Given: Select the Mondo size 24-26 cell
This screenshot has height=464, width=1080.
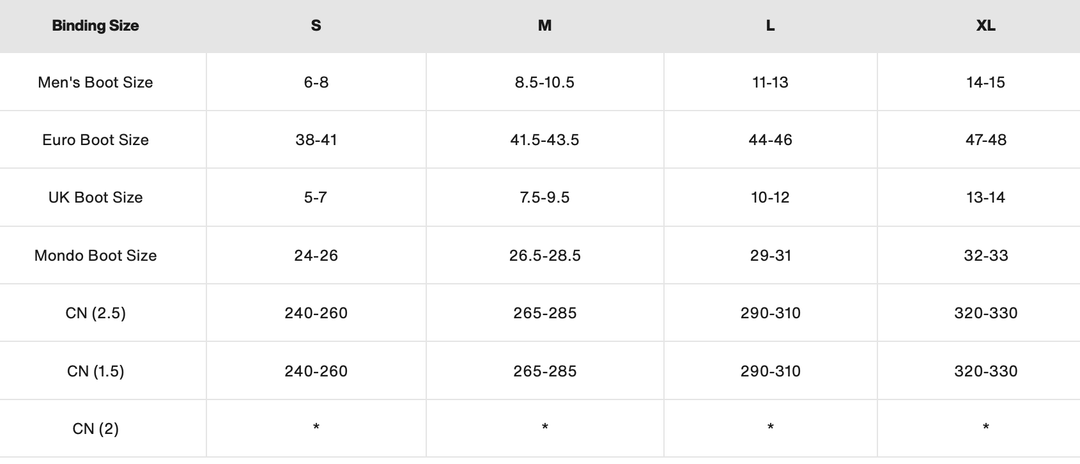Looking at the screenshot, I should (316, 255).
